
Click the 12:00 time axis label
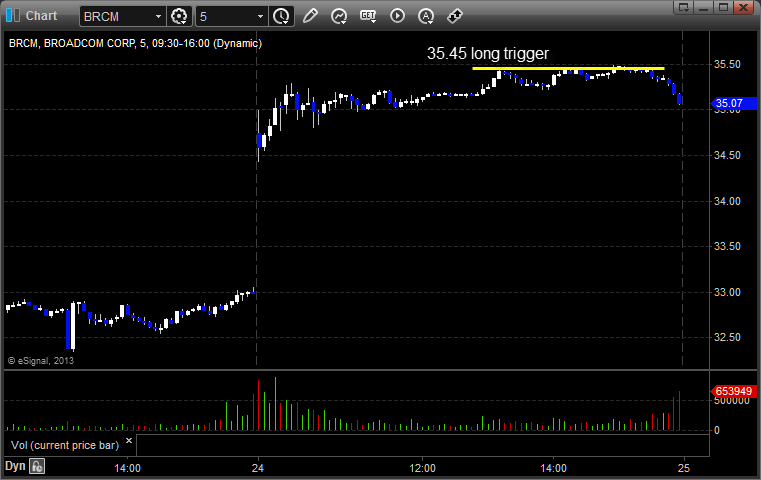[x=422, y=468]
